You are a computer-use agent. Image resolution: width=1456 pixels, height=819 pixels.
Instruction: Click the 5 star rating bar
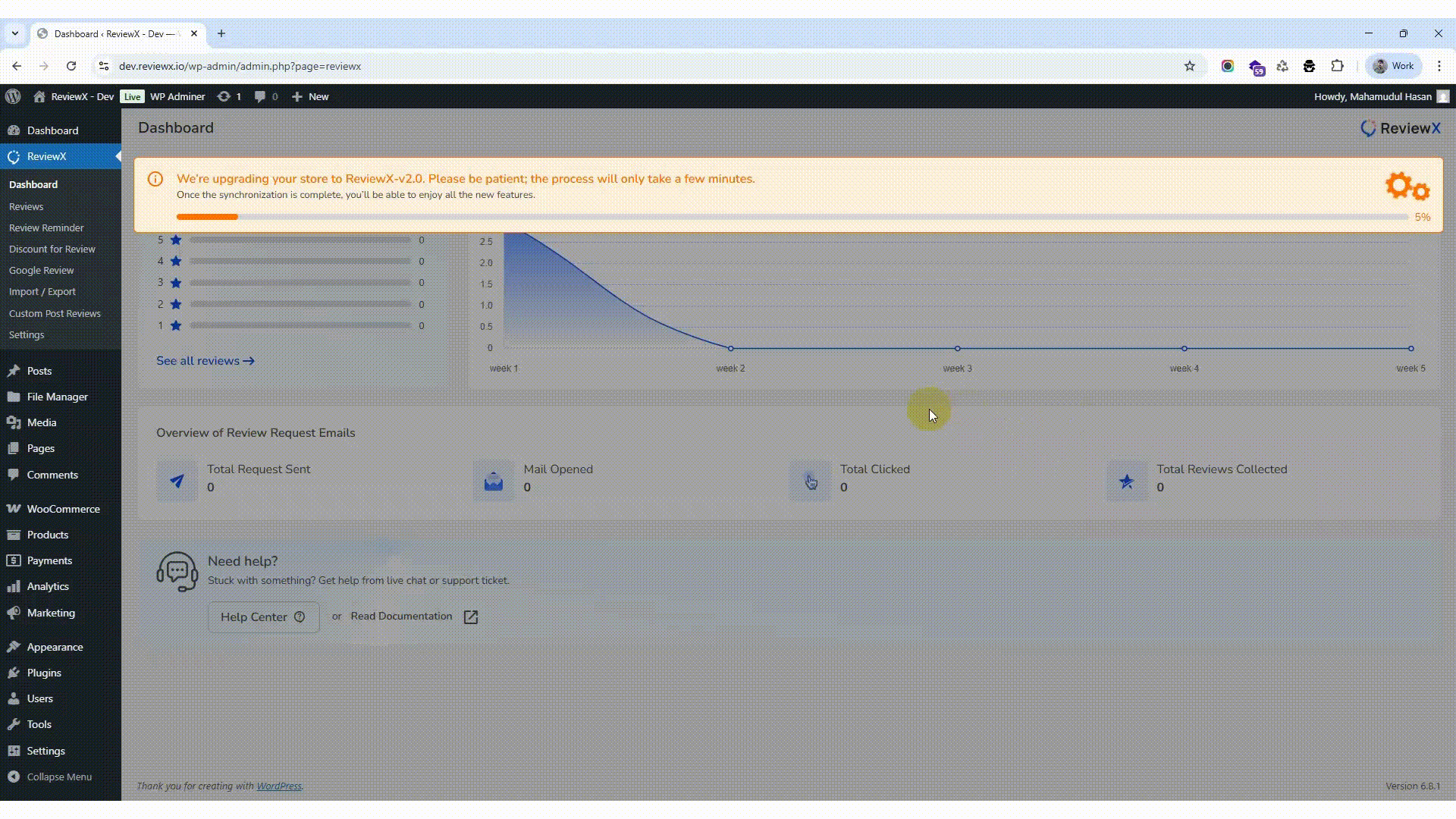pos(300,240)
